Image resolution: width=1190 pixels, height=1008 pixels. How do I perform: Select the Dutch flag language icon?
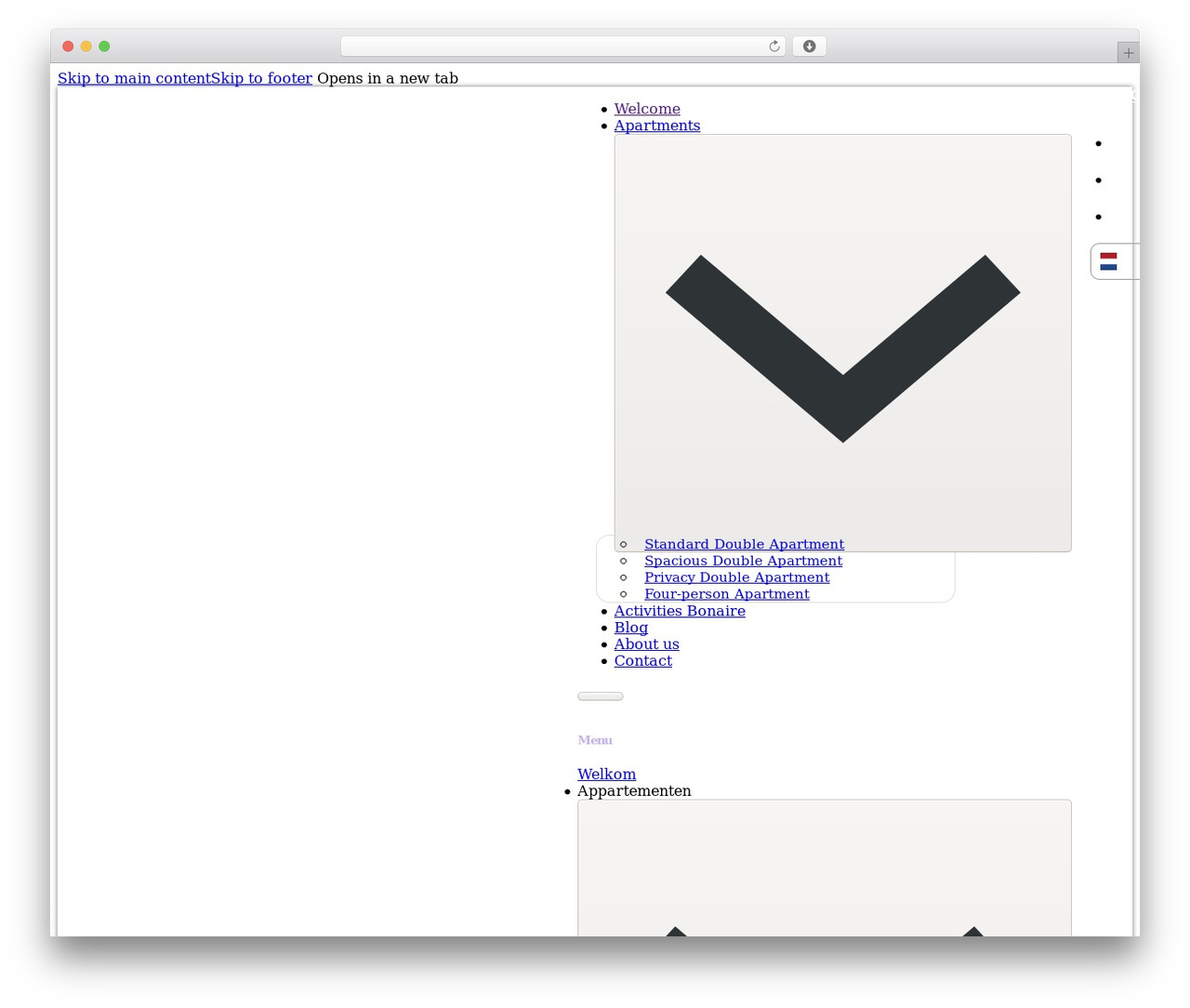pos(1108,261)
